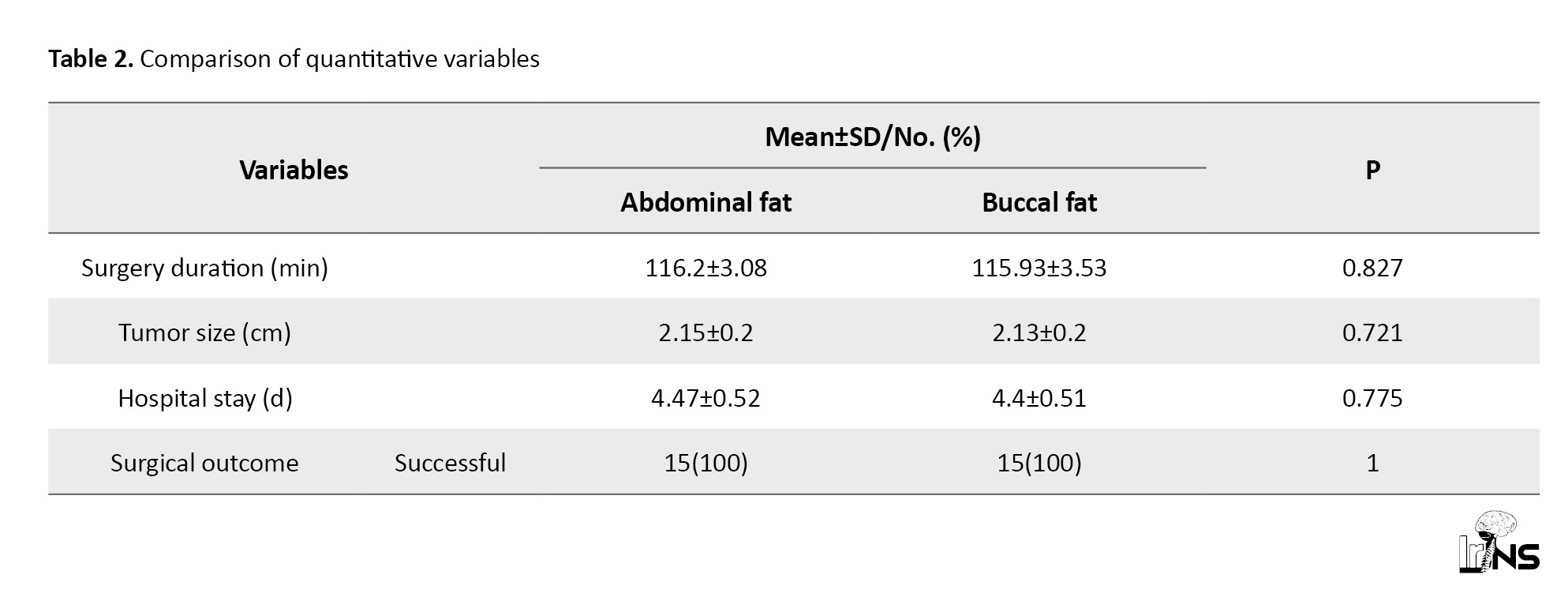
Task: Select the 116.2±3.08 abdominal fat value
Action: 705,268
